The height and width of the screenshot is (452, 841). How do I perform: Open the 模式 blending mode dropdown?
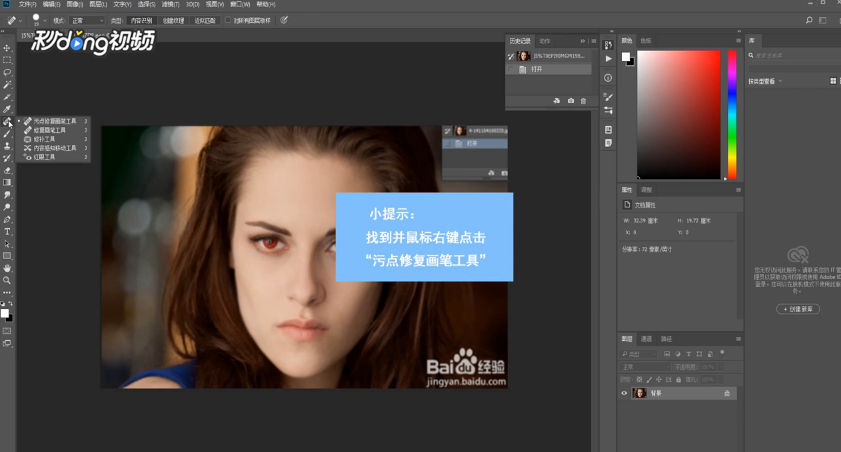87,20
